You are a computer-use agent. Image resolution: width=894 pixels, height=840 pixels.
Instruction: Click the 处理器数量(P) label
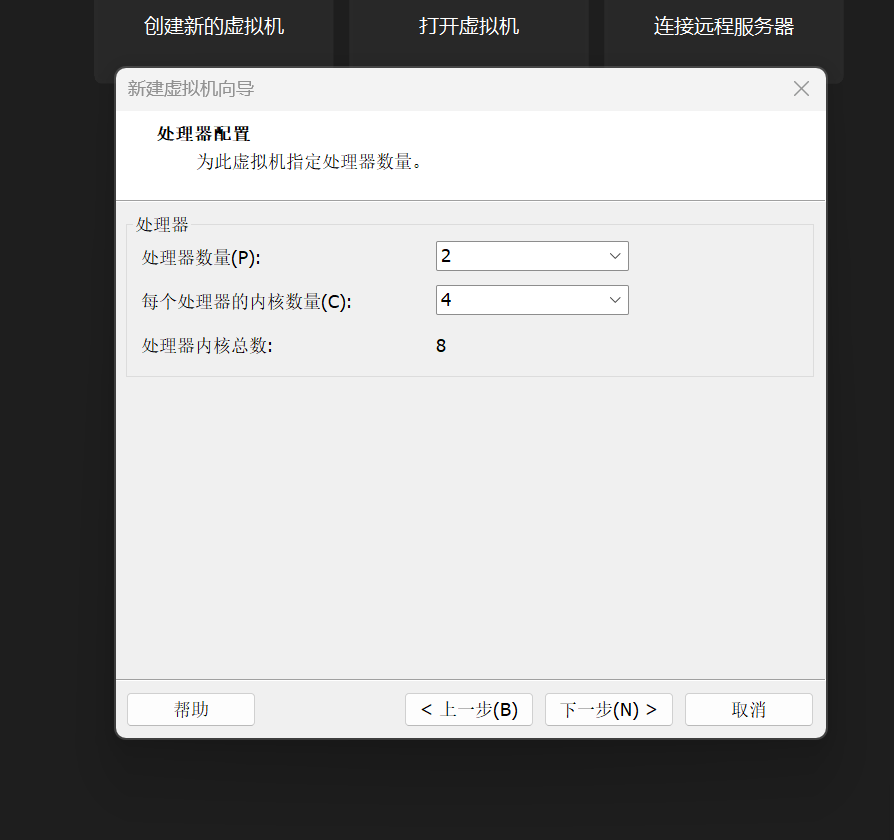tap(201, 258)
